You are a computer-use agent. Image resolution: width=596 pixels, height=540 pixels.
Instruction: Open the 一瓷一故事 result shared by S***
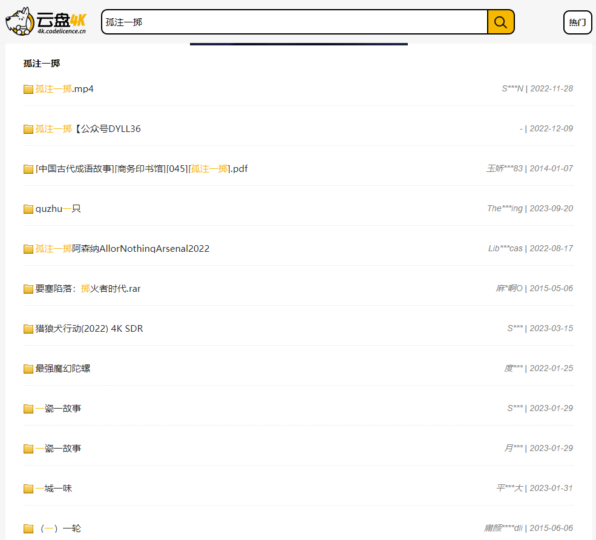click(x=58, y=409)
